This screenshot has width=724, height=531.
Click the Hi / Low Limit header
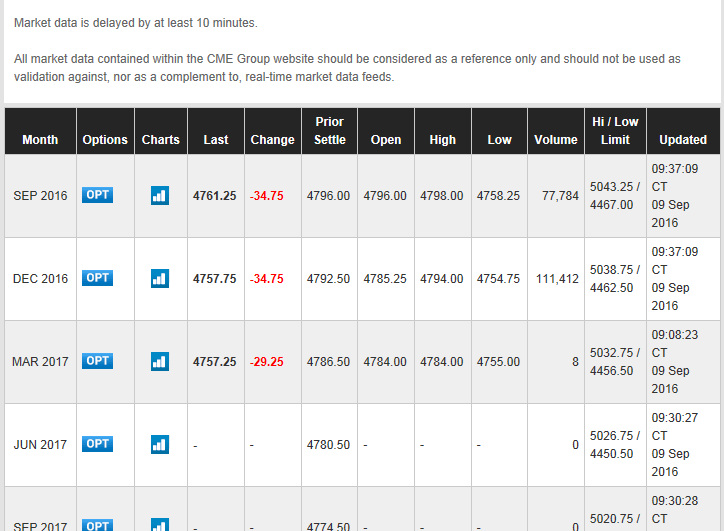pyautogui.click(x=615, y=131)
